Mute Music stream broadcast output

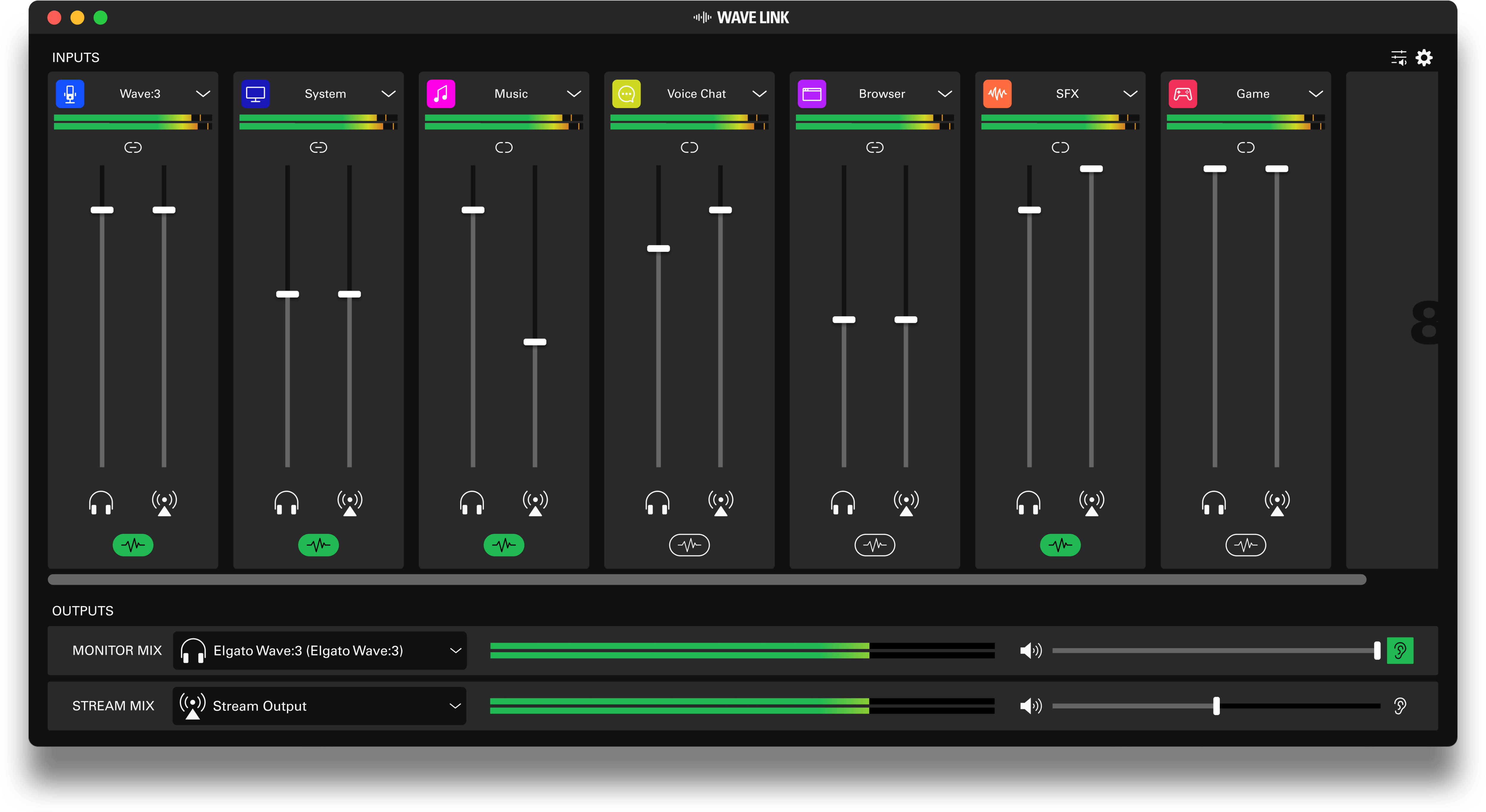tap(535, 503)
